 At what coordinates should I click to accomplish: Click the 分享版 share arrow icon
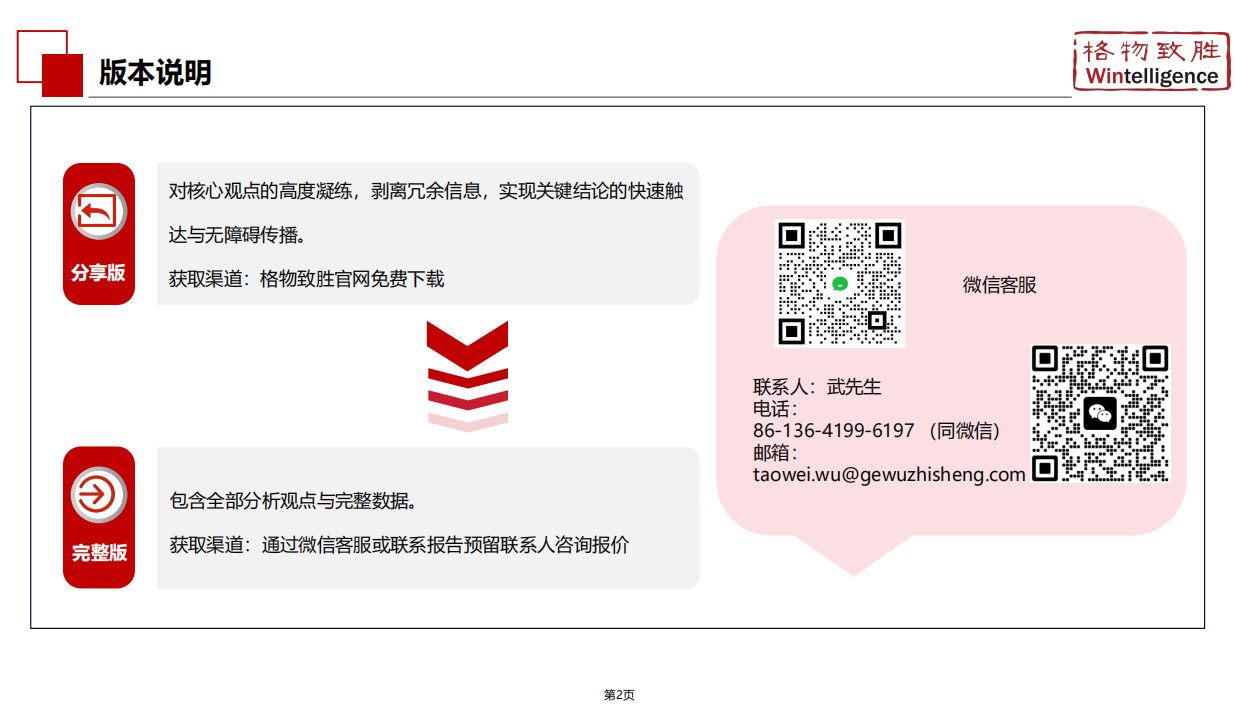pos(99,211)
